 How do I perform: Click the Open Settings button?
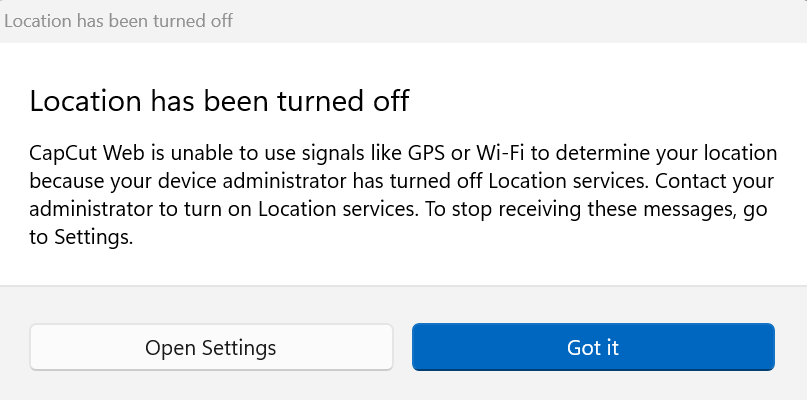[211, 348]
